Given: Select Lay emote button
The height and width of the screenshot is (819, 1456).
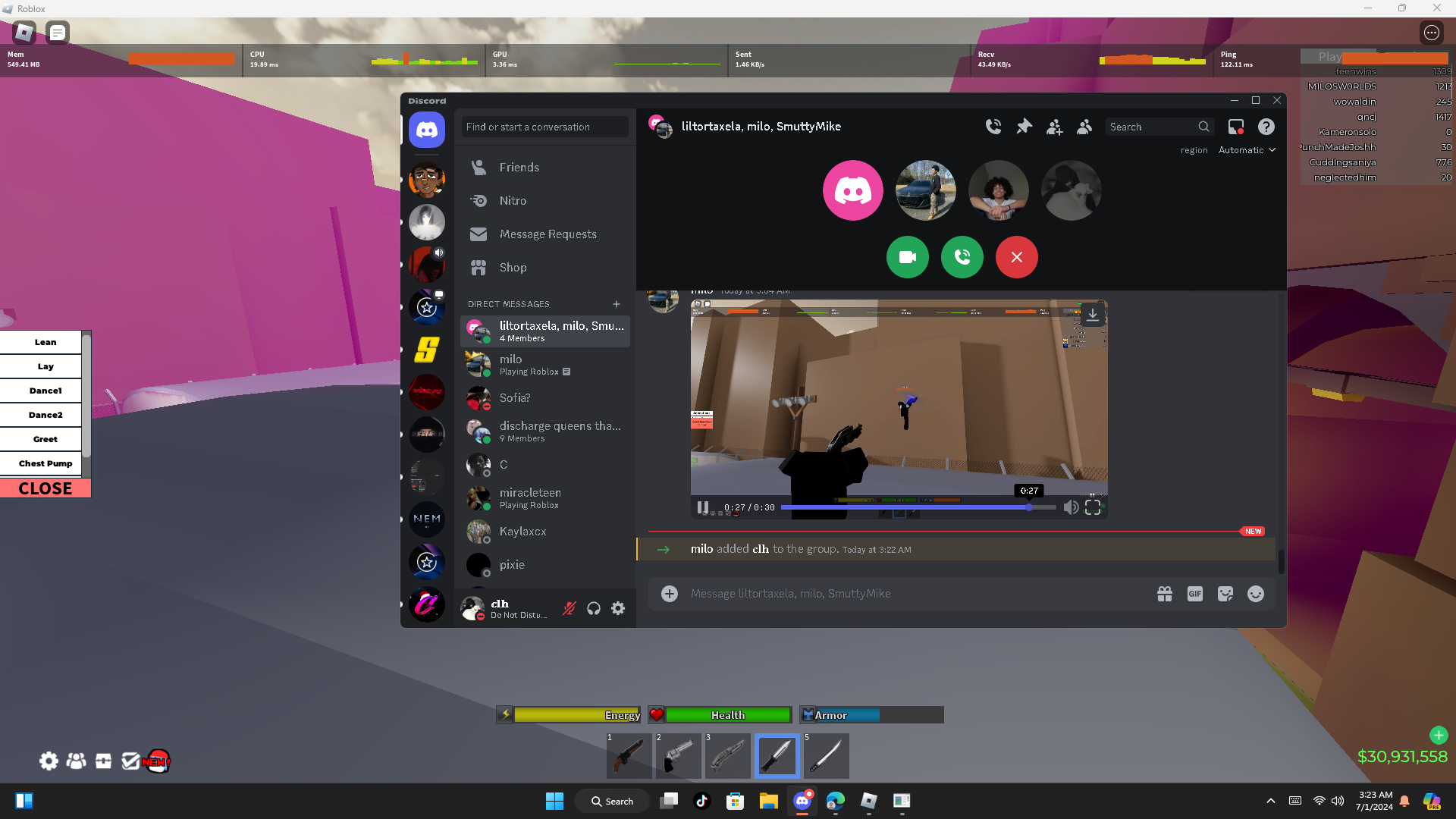Looking at the screenshot, I should [x=41, y=366].
